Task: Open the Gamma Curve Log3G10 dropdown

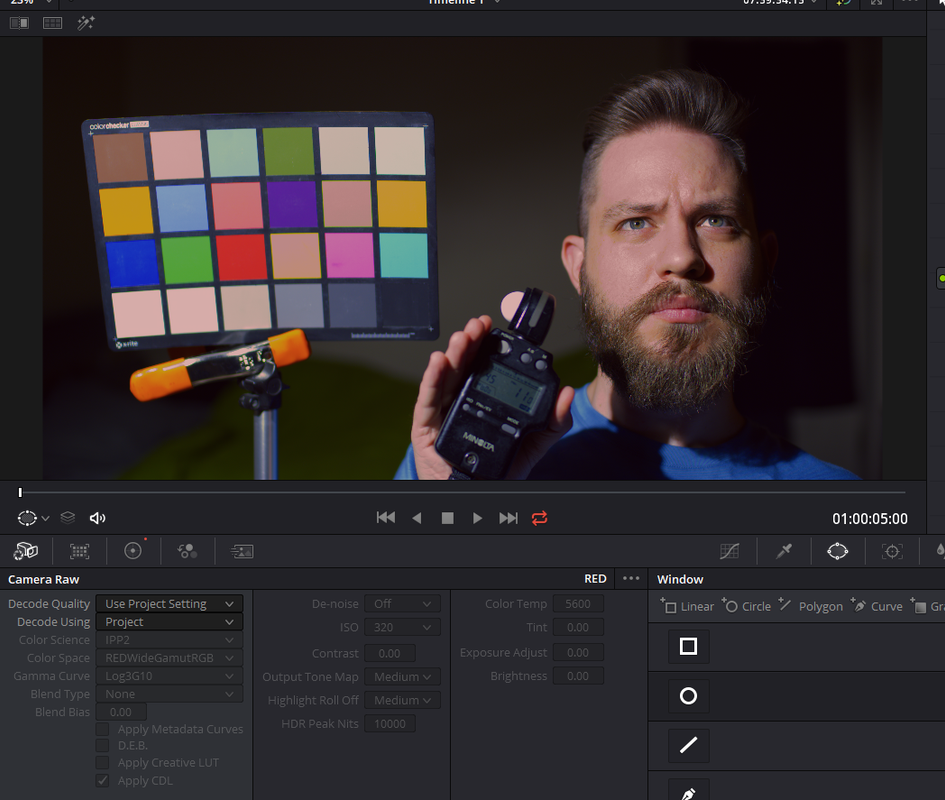Action: (x=169, y=676)
